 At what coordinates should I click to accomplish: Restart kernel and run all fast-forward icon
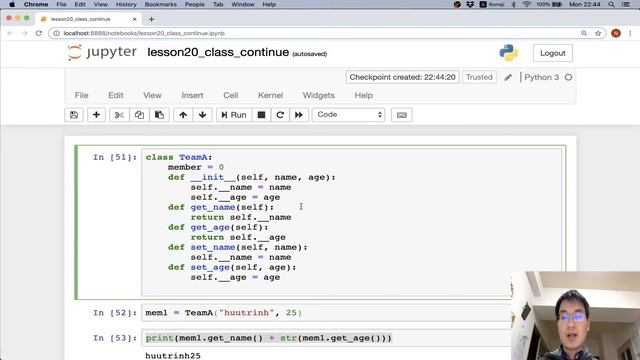point(299,115)
